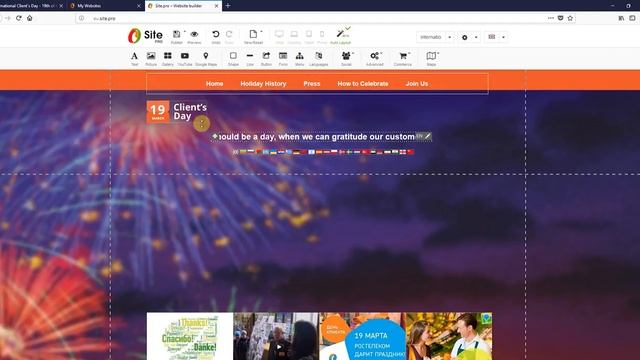
Task: Switch to Phone layout view
Action: click(x=322, y=35)
